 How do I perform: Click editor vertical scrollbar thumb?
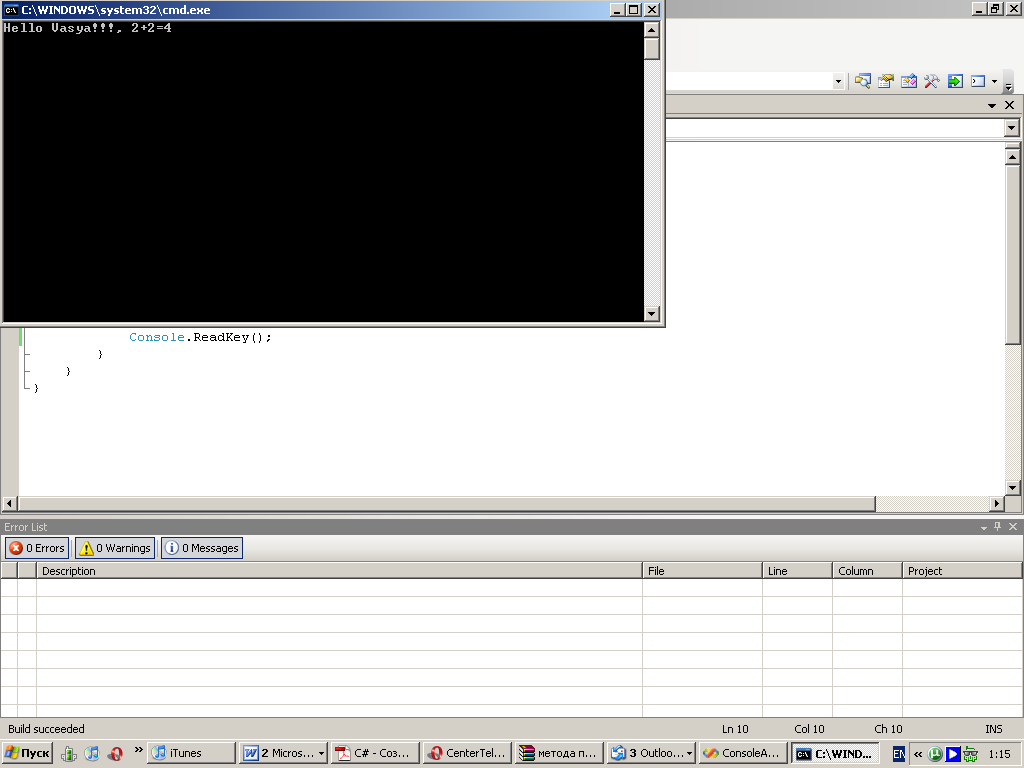1012,255
